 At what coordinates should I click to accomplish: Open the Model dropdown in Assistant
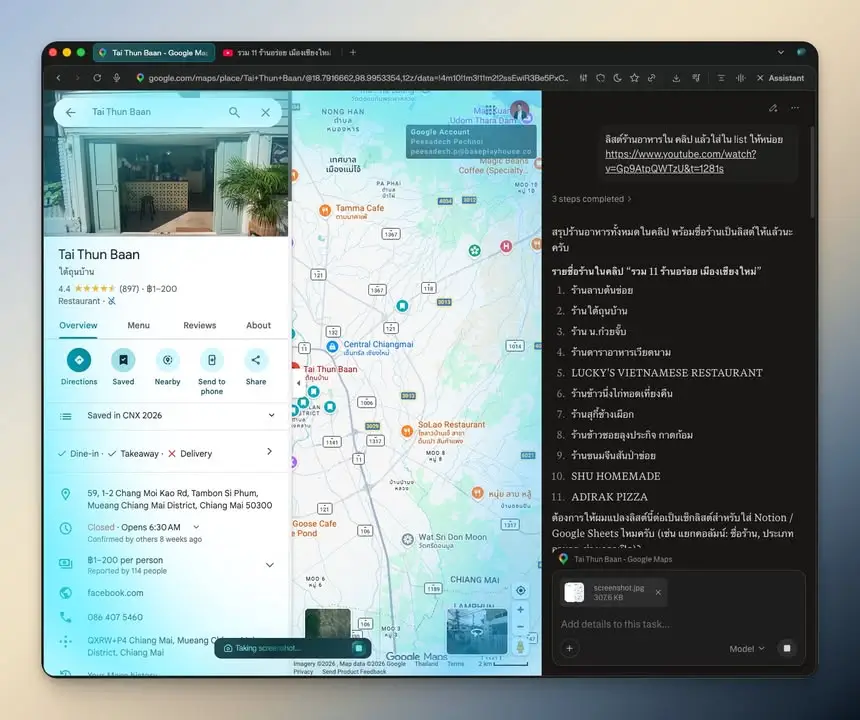[746, 649]
